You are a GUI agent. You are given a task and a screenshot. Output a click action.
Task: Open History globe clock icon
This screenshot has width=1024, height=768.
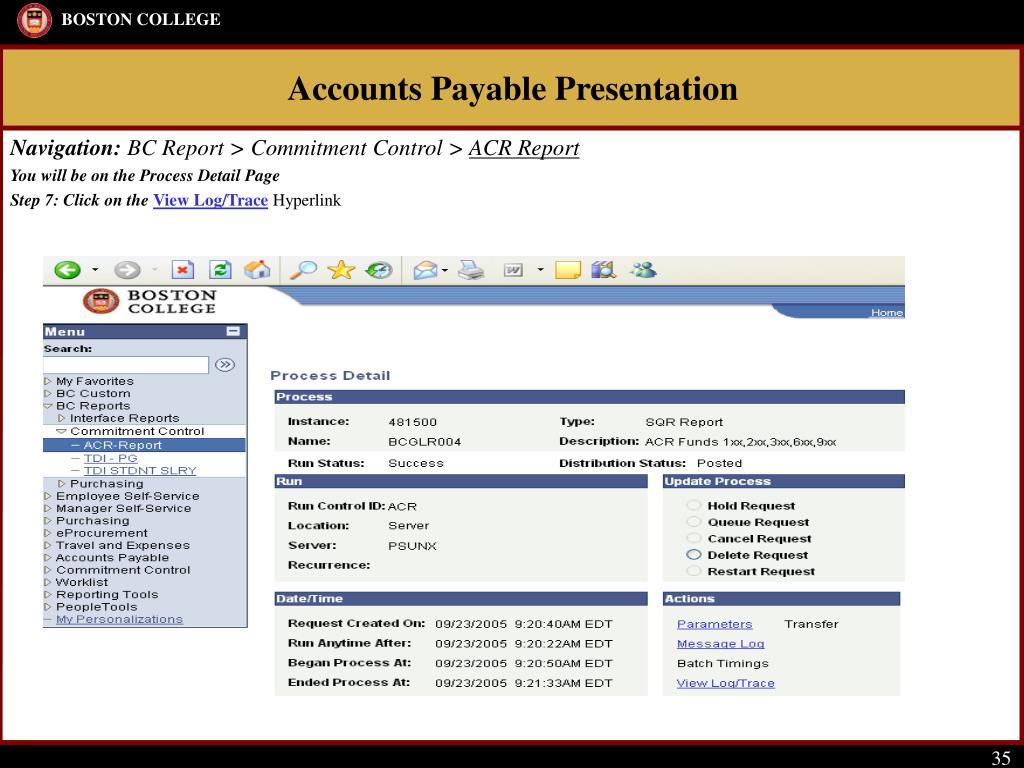pos(379,270)
